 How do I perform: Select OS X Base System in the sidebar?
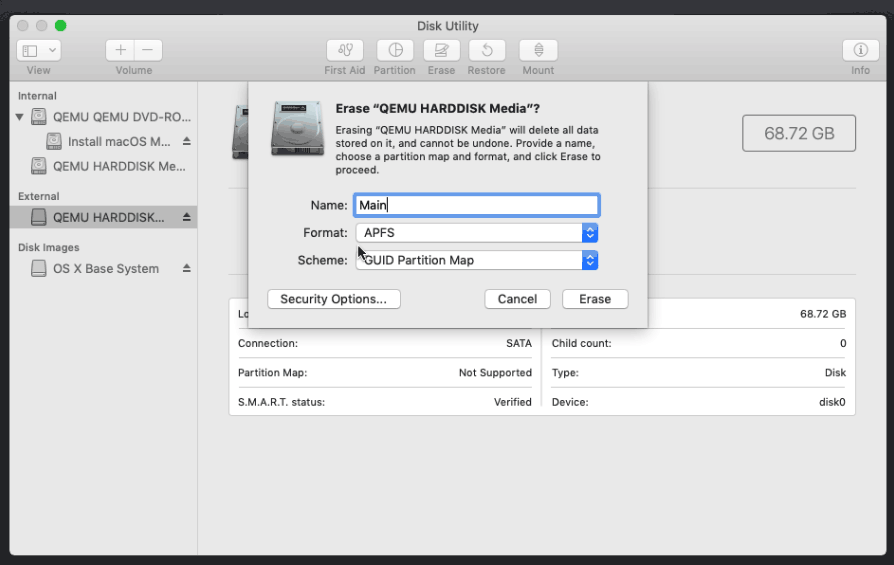(x=104, y=269)
